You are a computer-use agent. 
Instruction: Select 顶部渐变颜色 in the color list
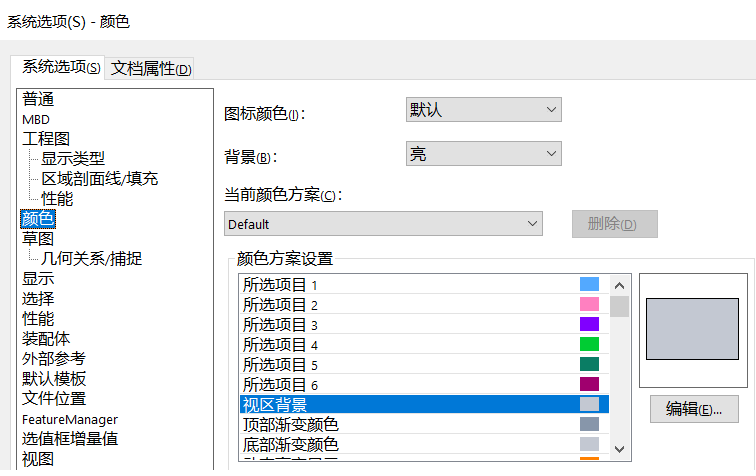coord(291,424)
